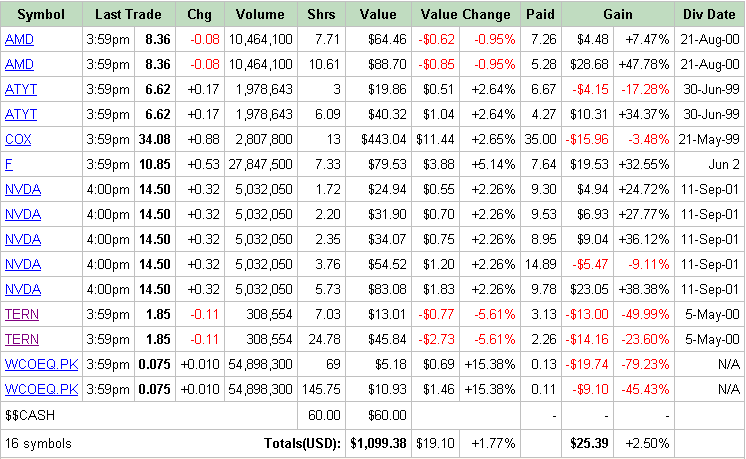Open the NVDA link in the 5.73 shares row
The width and height of the screenshot is (746, 459).
[x=23, y=289]
